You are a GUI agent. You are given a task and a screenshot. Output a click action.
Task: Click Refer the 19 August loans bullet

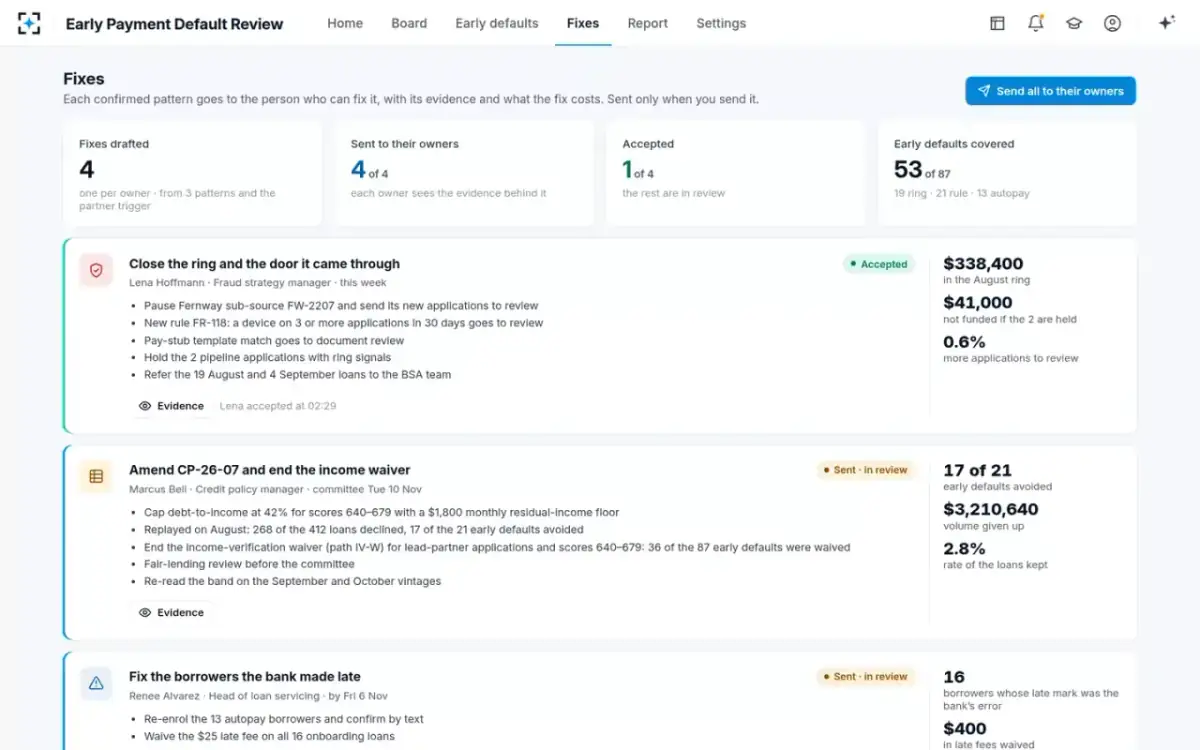297,374
